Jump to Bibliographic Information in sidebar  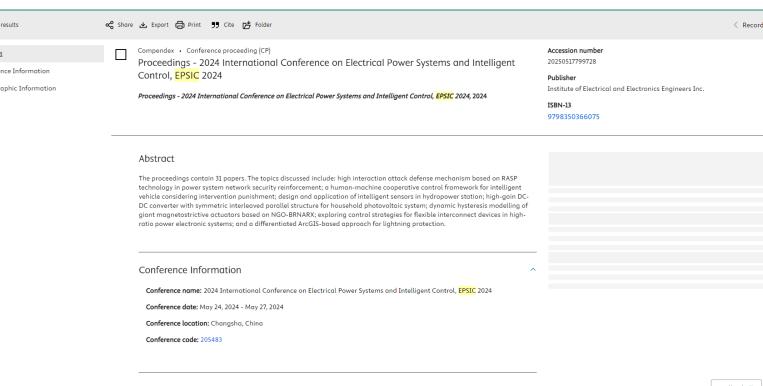(x=28, y=88)
